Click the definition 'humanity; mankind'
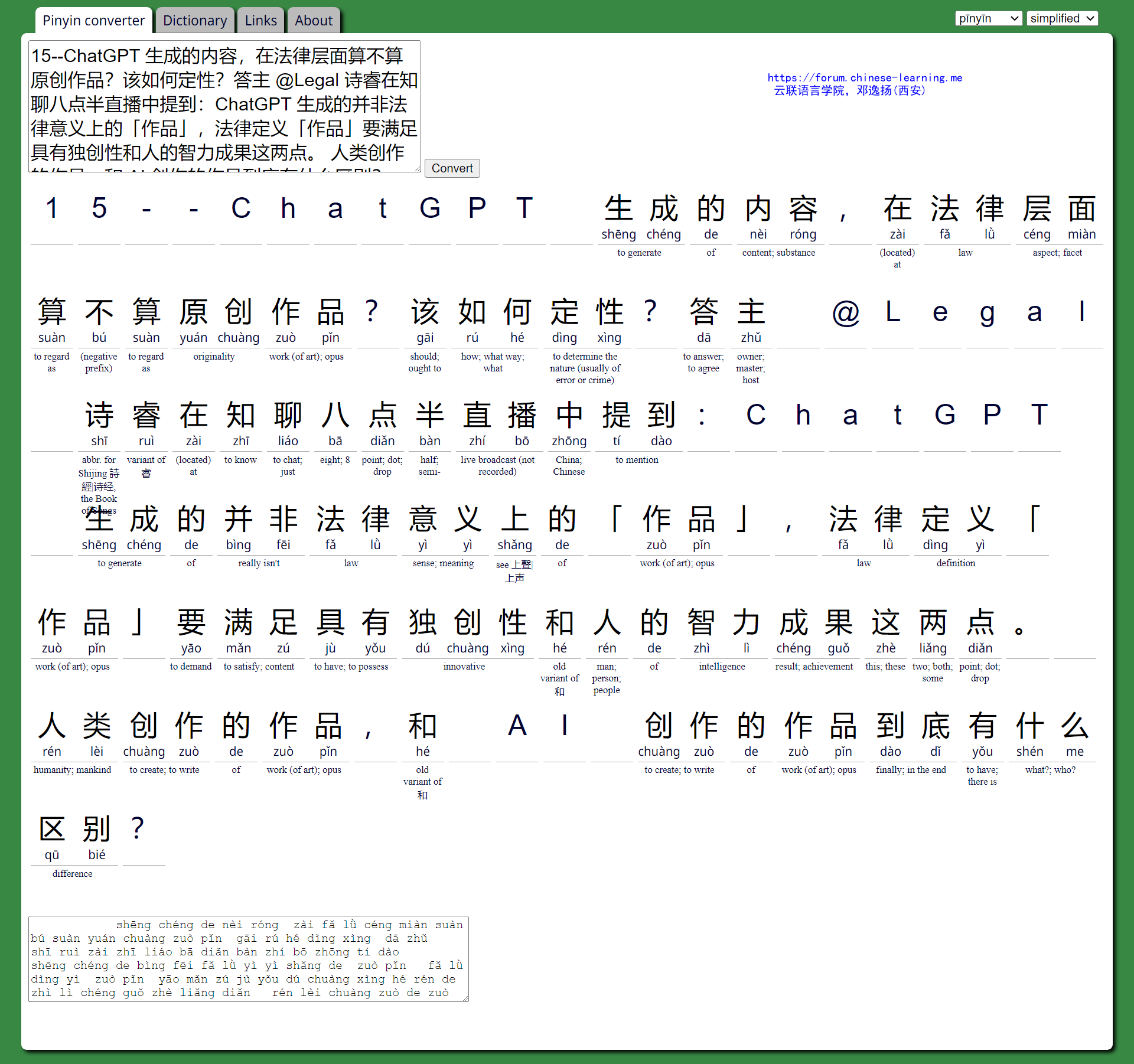The image size is (1134, 1064). (x=72, y=770)
